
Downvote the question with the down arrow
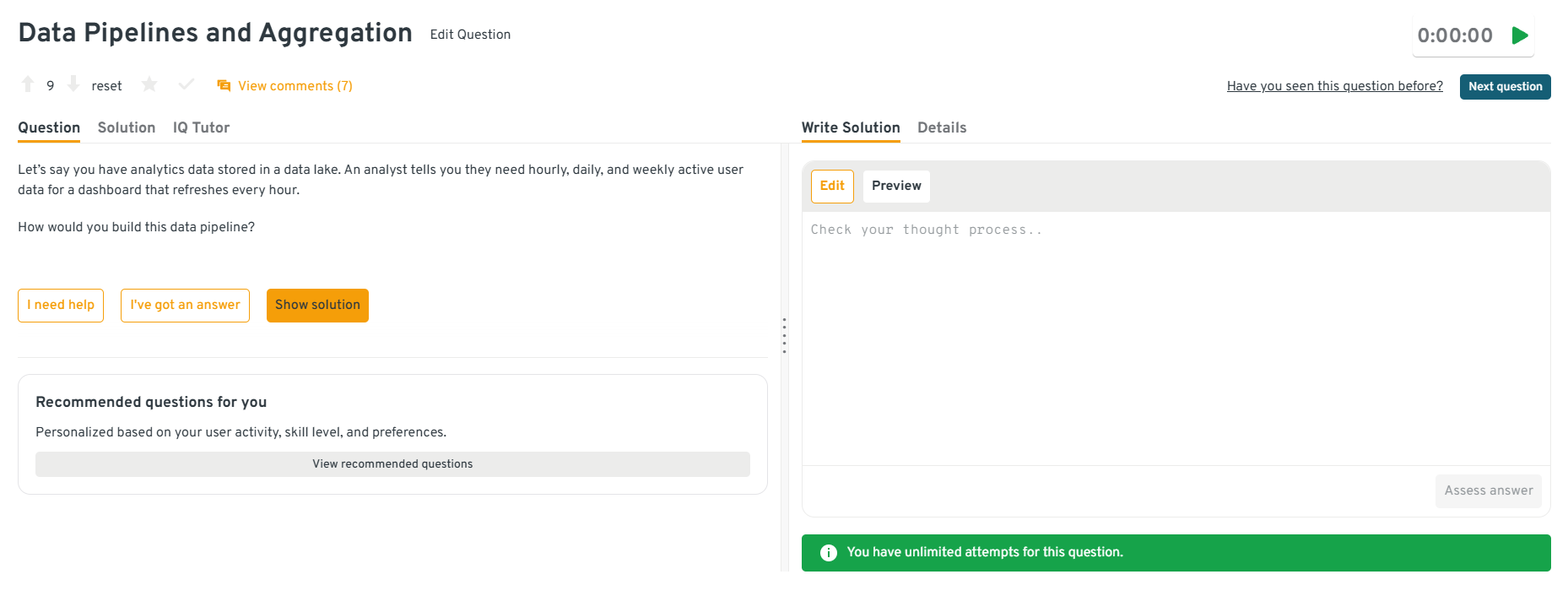click(73, 84)
